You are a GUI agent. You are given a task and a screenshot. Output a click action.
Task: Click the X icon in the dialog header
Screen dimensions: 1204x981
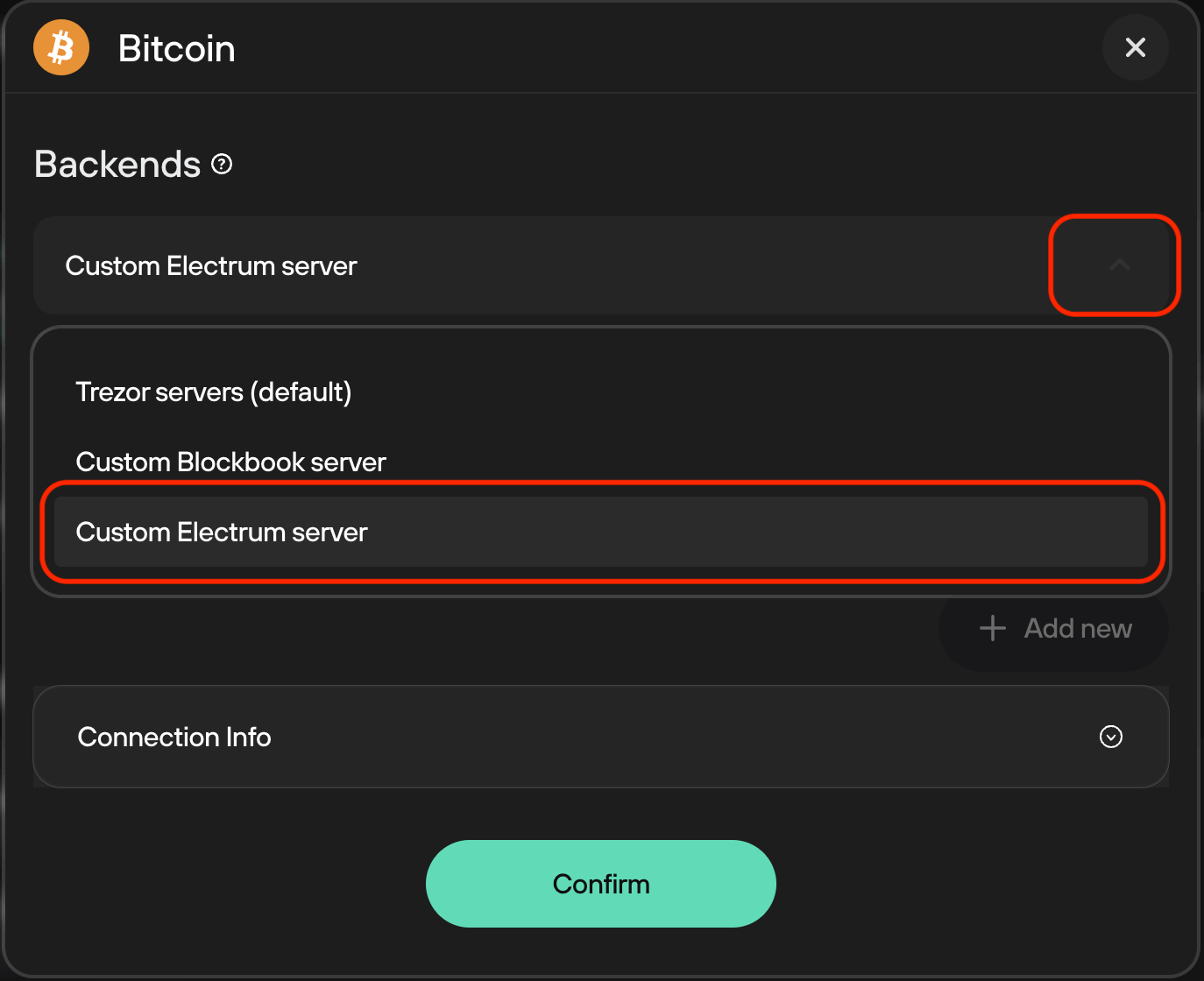pyautogui.click(x=1136, y=47)
